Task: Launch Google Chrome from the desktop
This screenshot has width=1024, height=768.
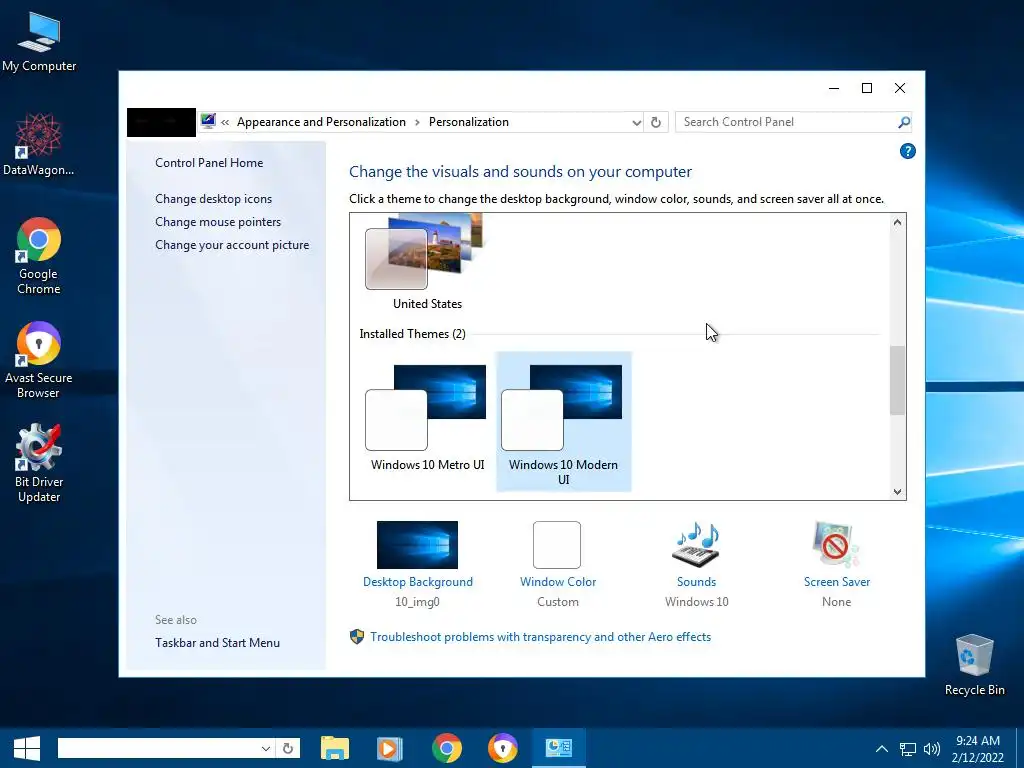Action: pos(39,255)
